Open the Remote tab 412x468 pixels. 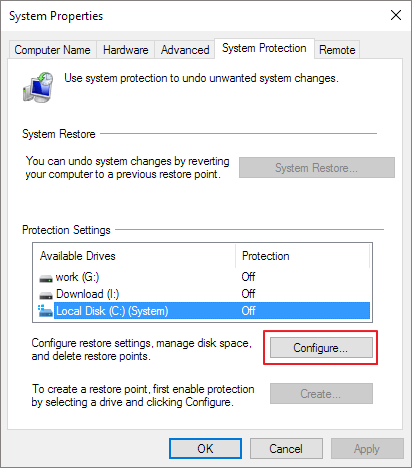click(337, 50)
